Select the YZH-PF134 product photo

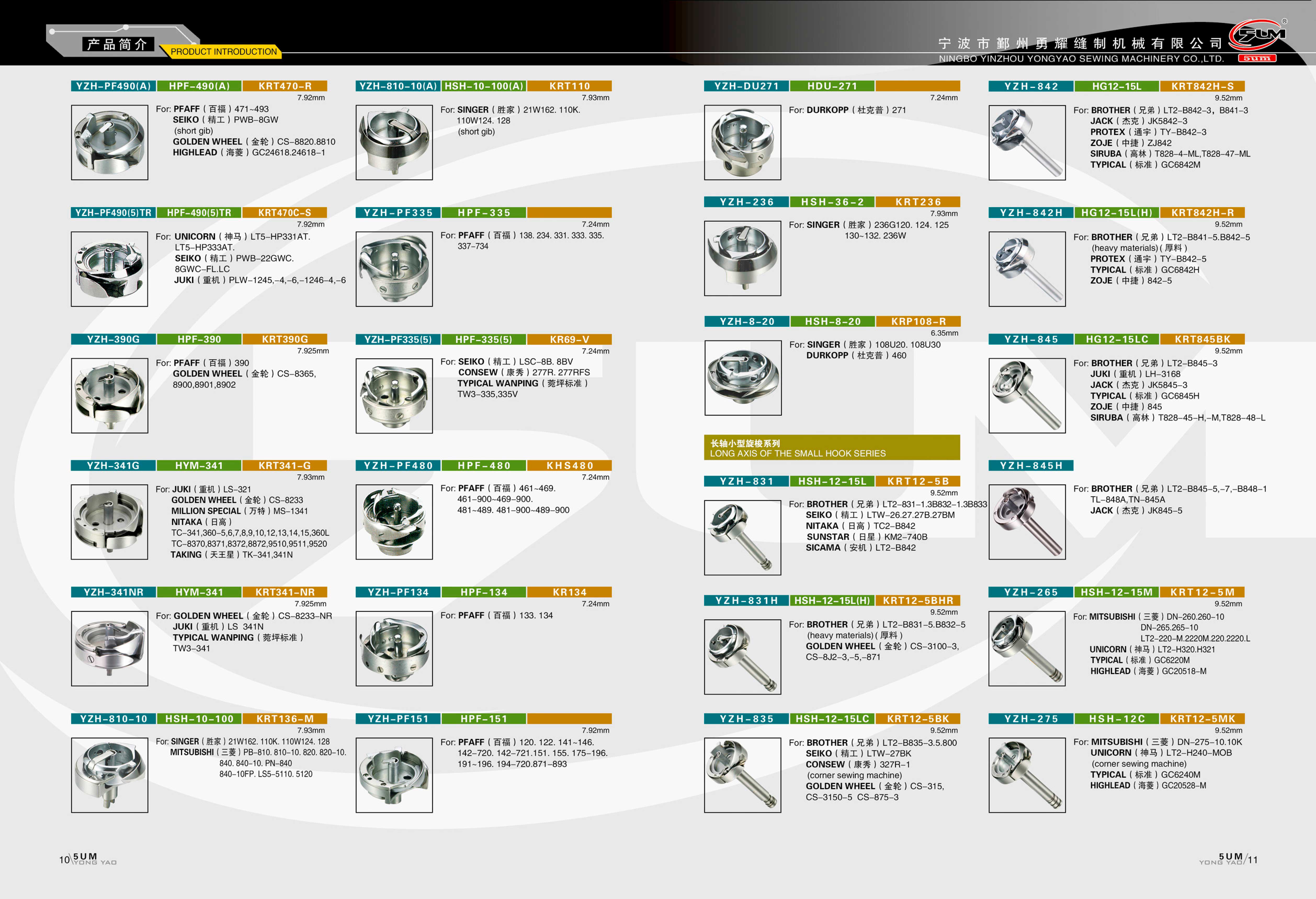394,649
